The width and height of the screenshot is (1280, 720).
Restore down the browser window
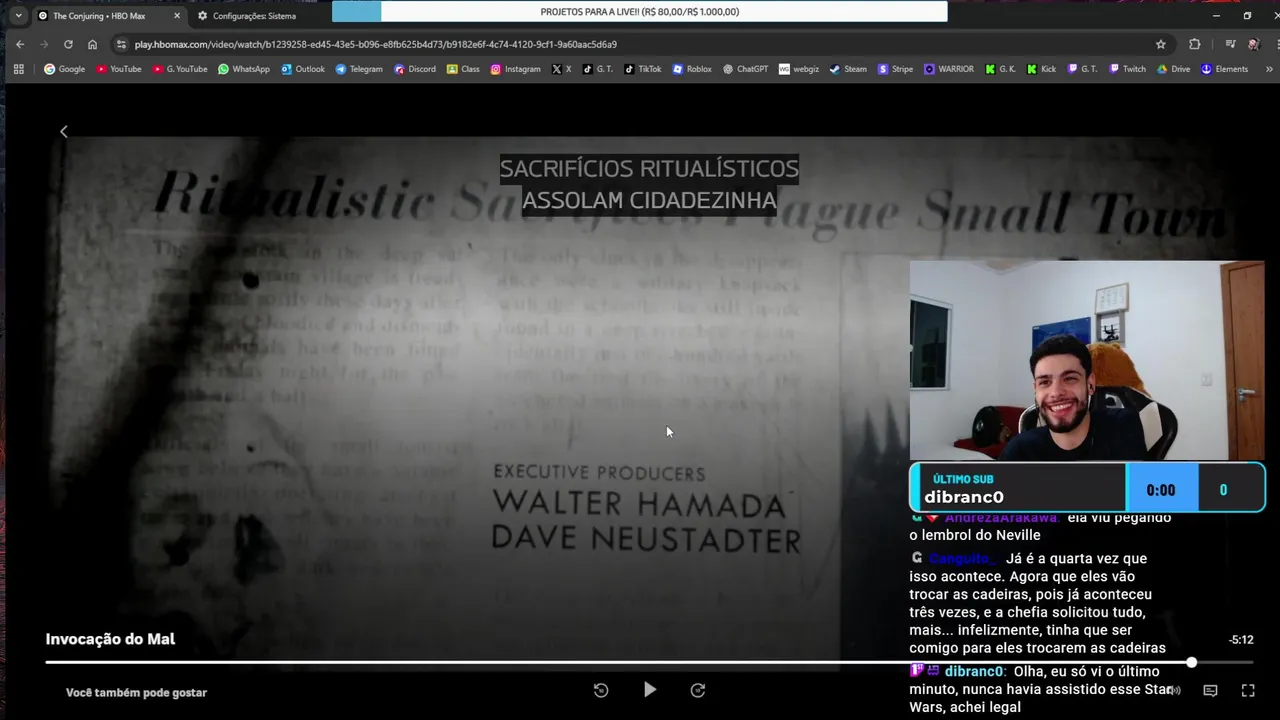click(1247, 16)
